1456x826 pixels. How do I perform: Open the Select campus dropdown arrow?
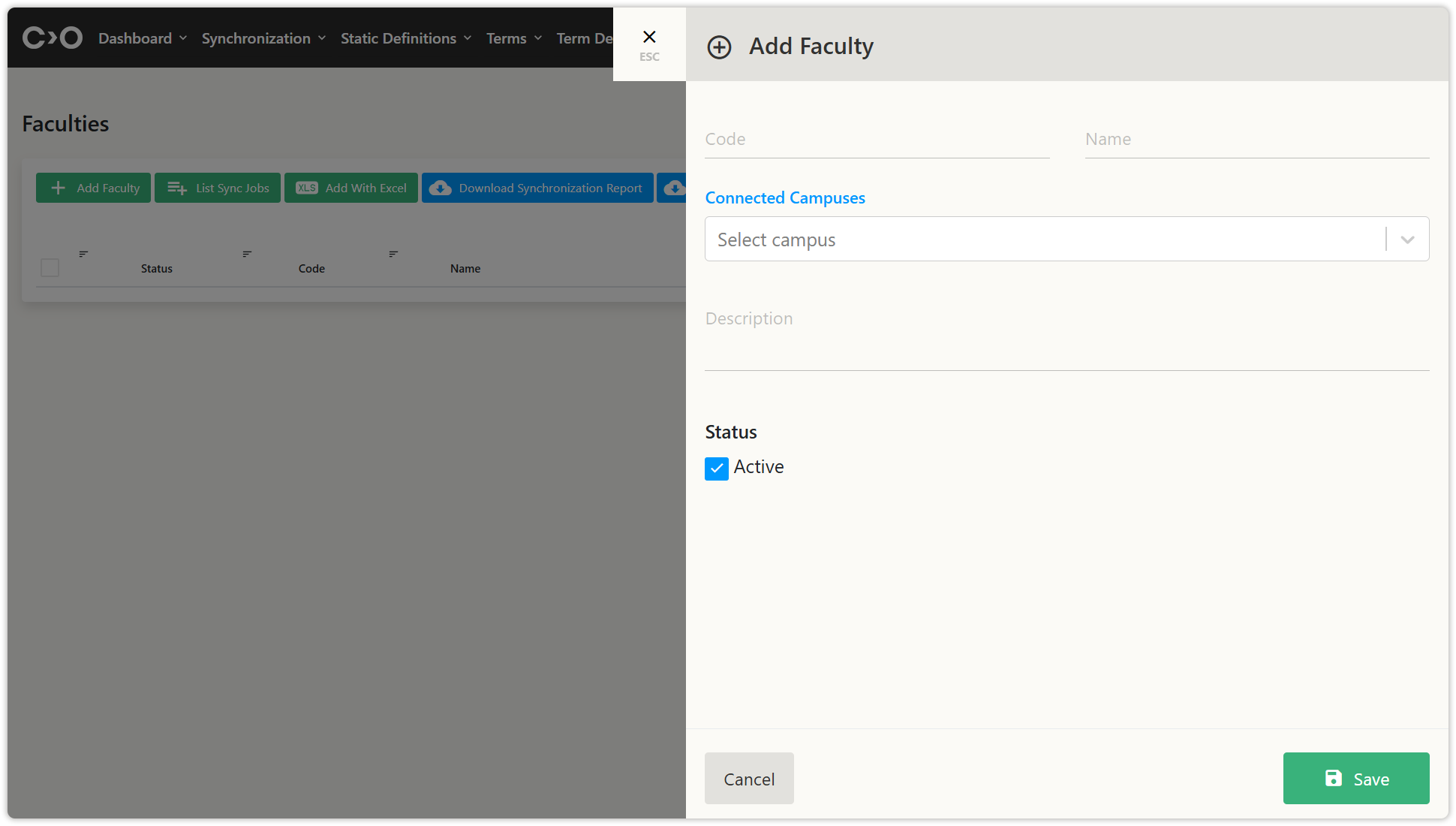(x=1407, y=240)
